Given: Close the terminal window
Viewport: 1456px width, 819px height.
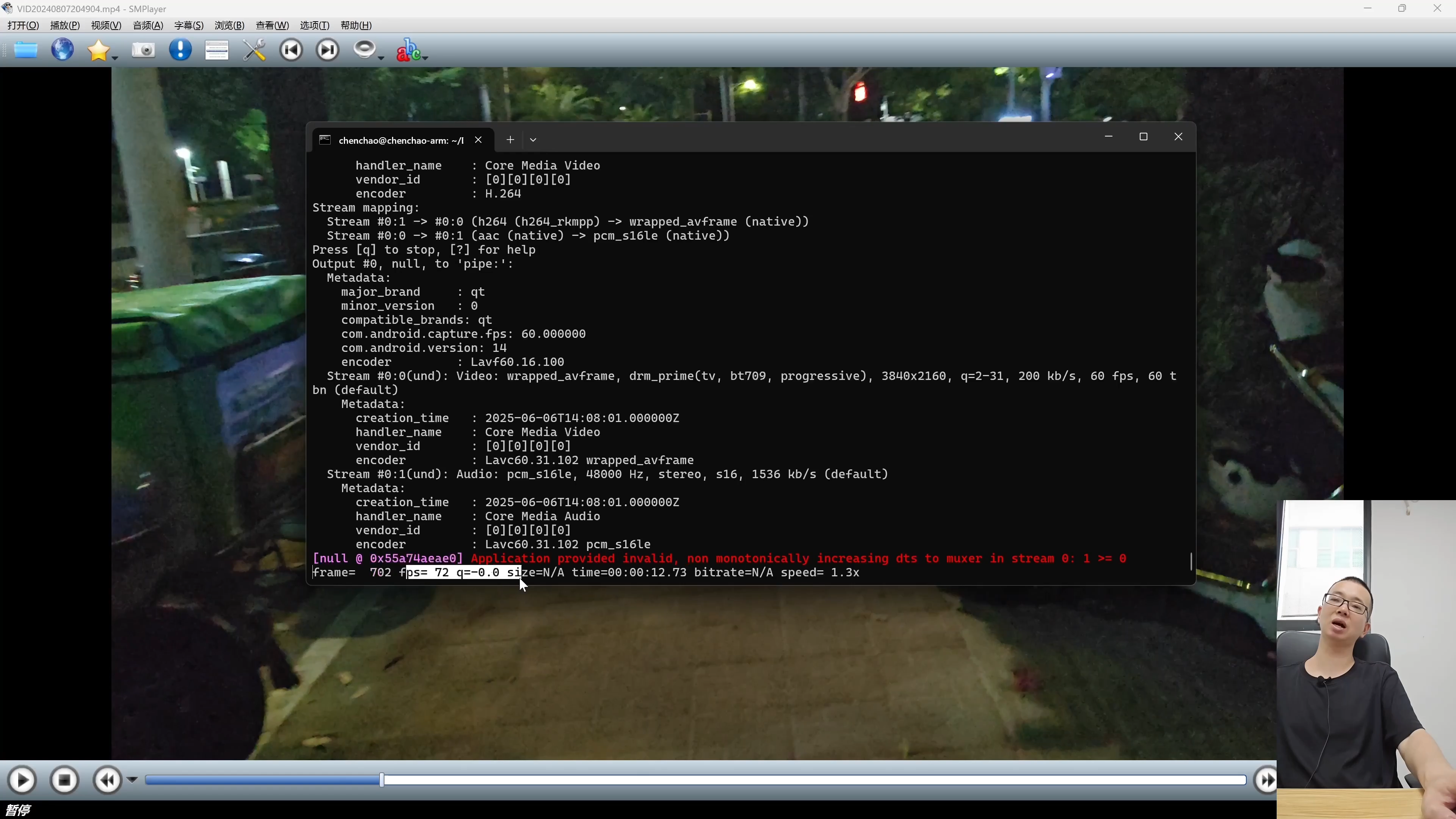Looking at the screenshot, I should [x=1178, y=137].
